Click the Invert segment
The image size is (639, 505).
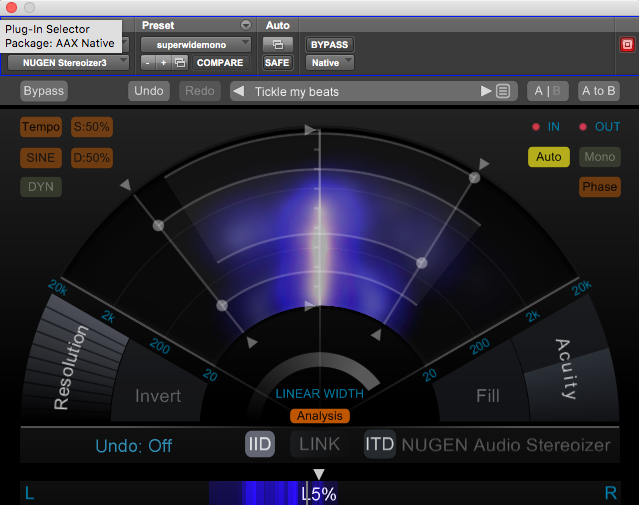coord(158,396)
